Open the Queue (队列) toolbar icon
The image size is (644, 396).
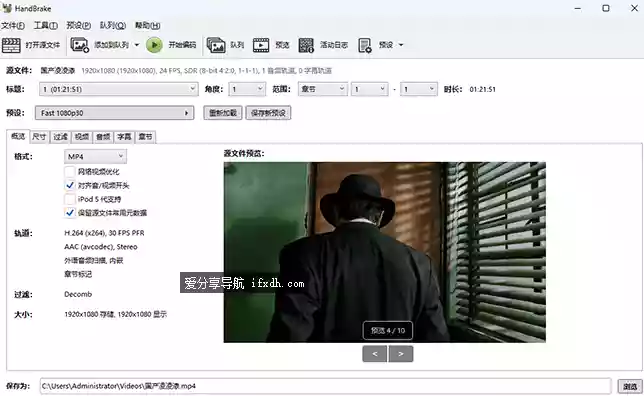(216, 45)
